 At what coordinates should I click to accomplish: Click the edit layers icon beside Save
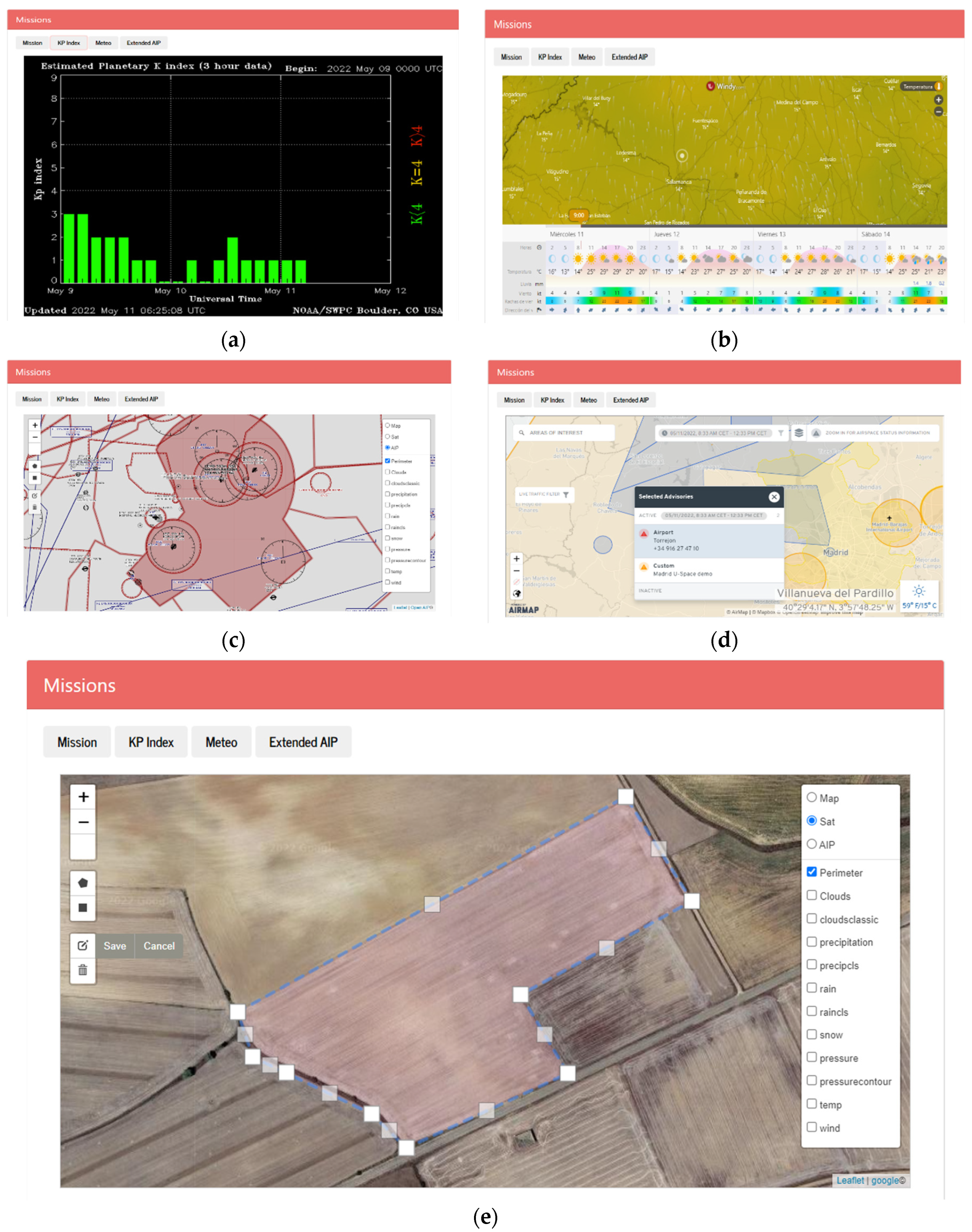pos(83,945)
